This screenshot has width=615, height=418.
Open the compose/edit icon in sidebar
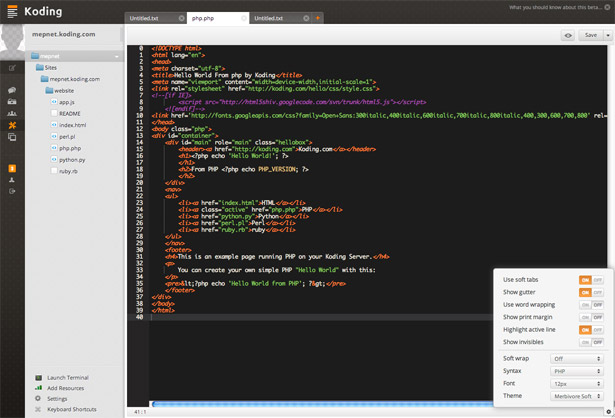[12, 68]
